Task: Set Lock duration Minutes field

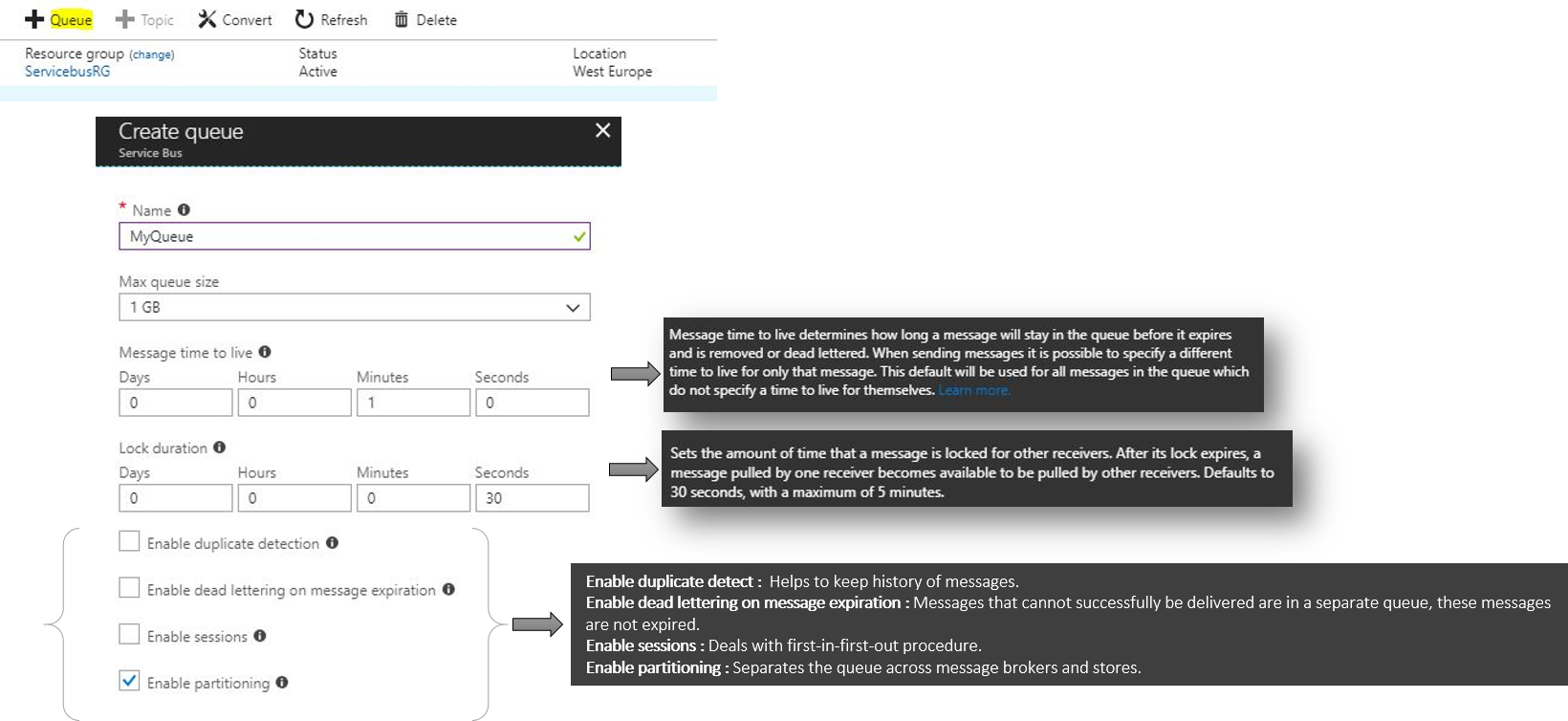Action: [x=413, y=498]
